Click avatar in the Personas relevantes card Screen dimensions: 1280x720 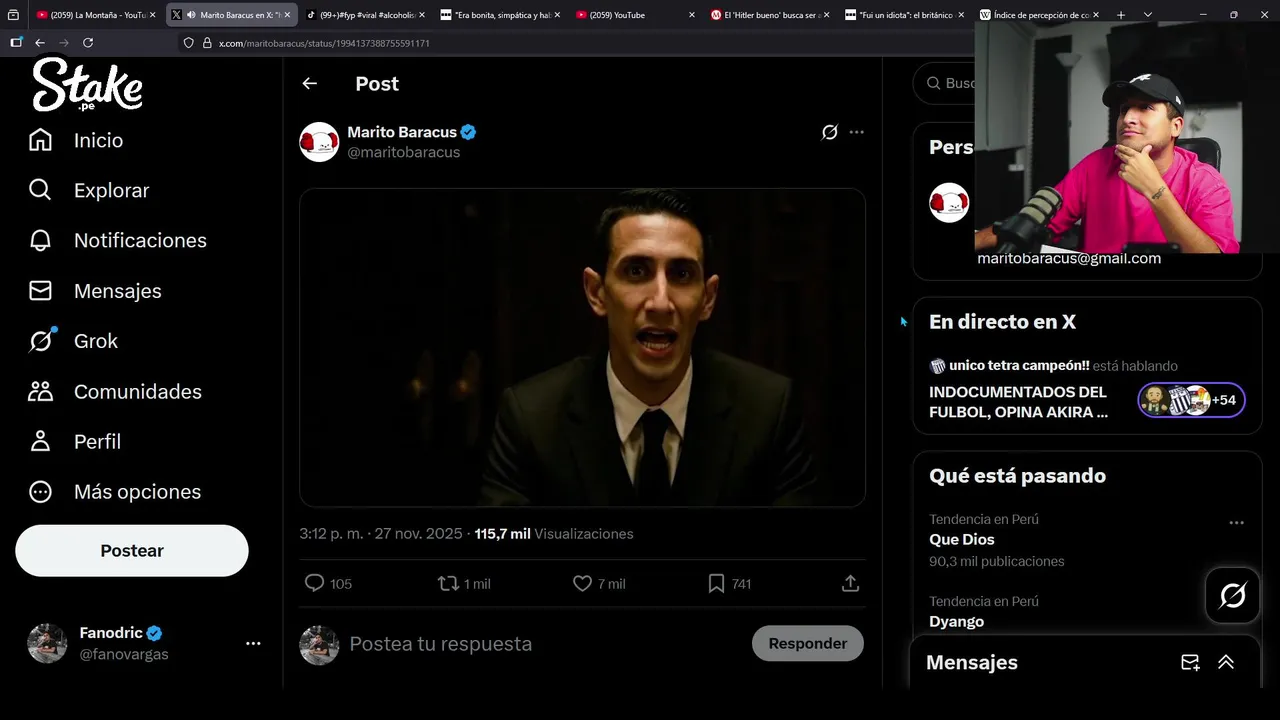point(949,203)
